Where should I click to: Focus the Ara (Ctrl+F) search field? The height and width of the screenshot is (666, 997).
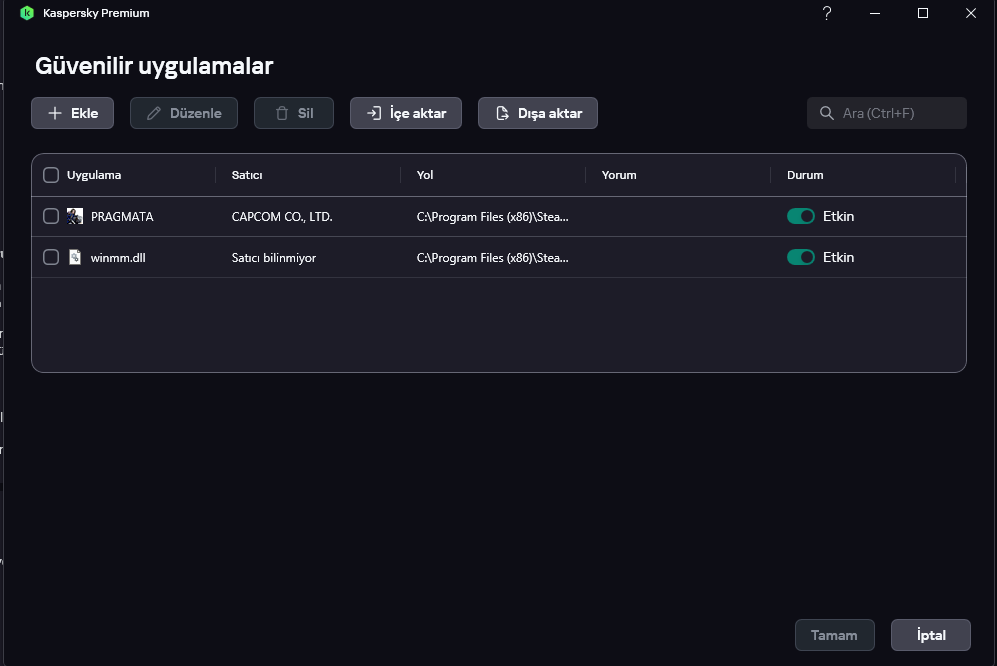point(887,113)
